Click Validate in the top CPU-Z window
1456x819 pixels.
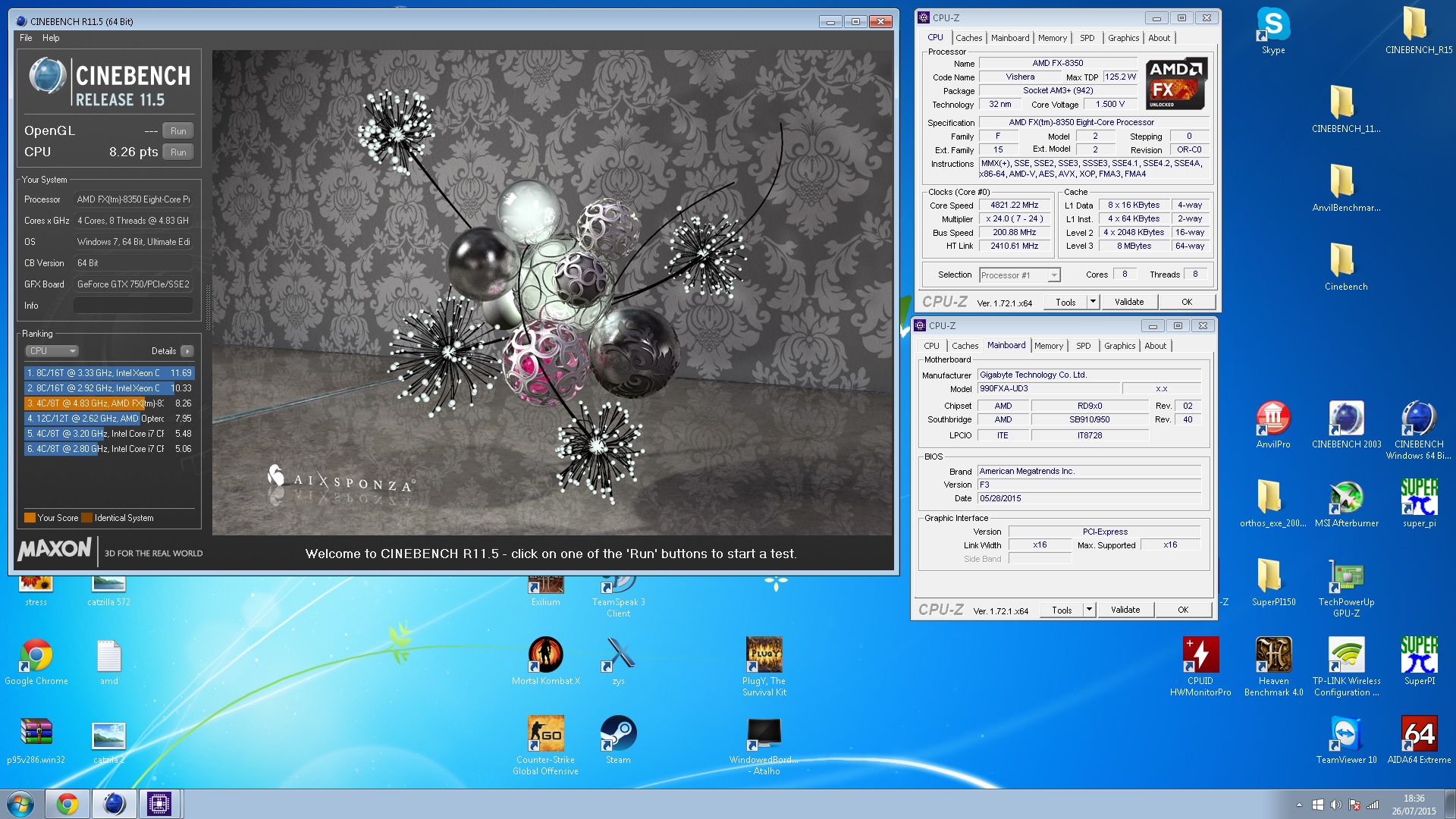click(1128, 302)
